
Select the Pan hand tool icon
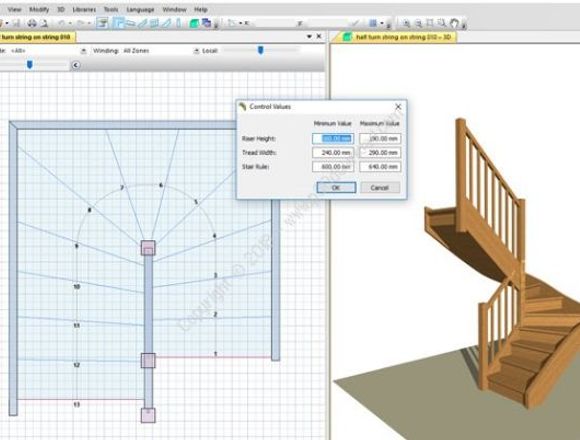pos(454,23)
